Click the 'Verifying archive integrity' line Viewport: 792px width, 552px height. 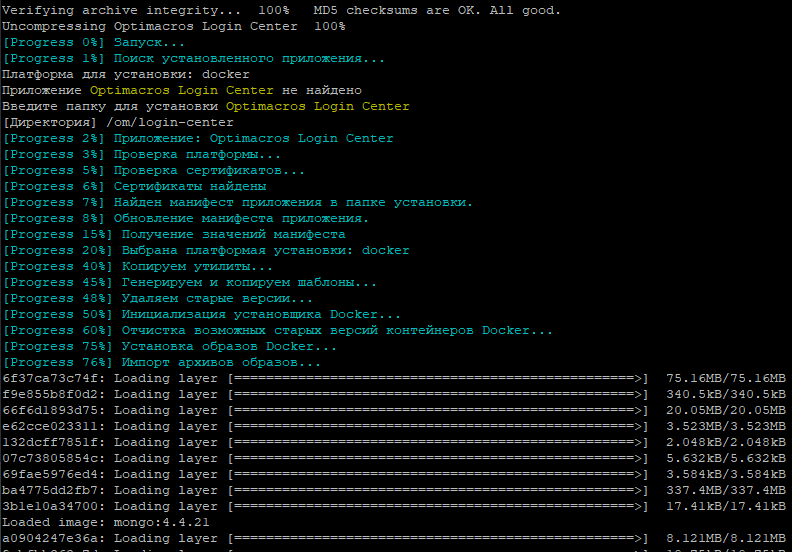[281, 10]
